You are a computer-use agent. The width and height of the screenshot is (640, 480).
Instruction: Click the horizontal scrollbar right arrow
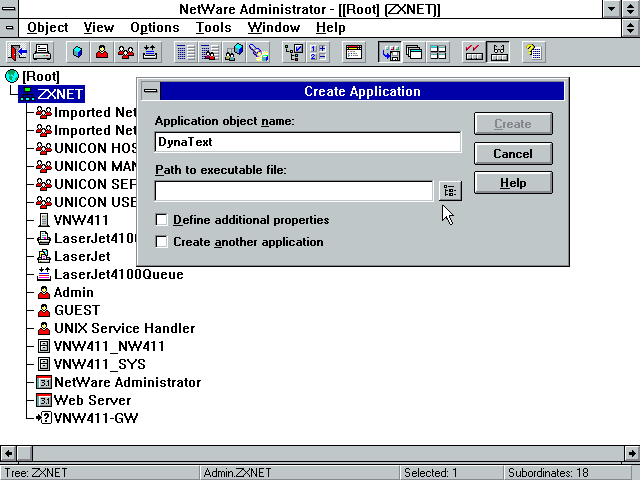click(x=631, y=453)
